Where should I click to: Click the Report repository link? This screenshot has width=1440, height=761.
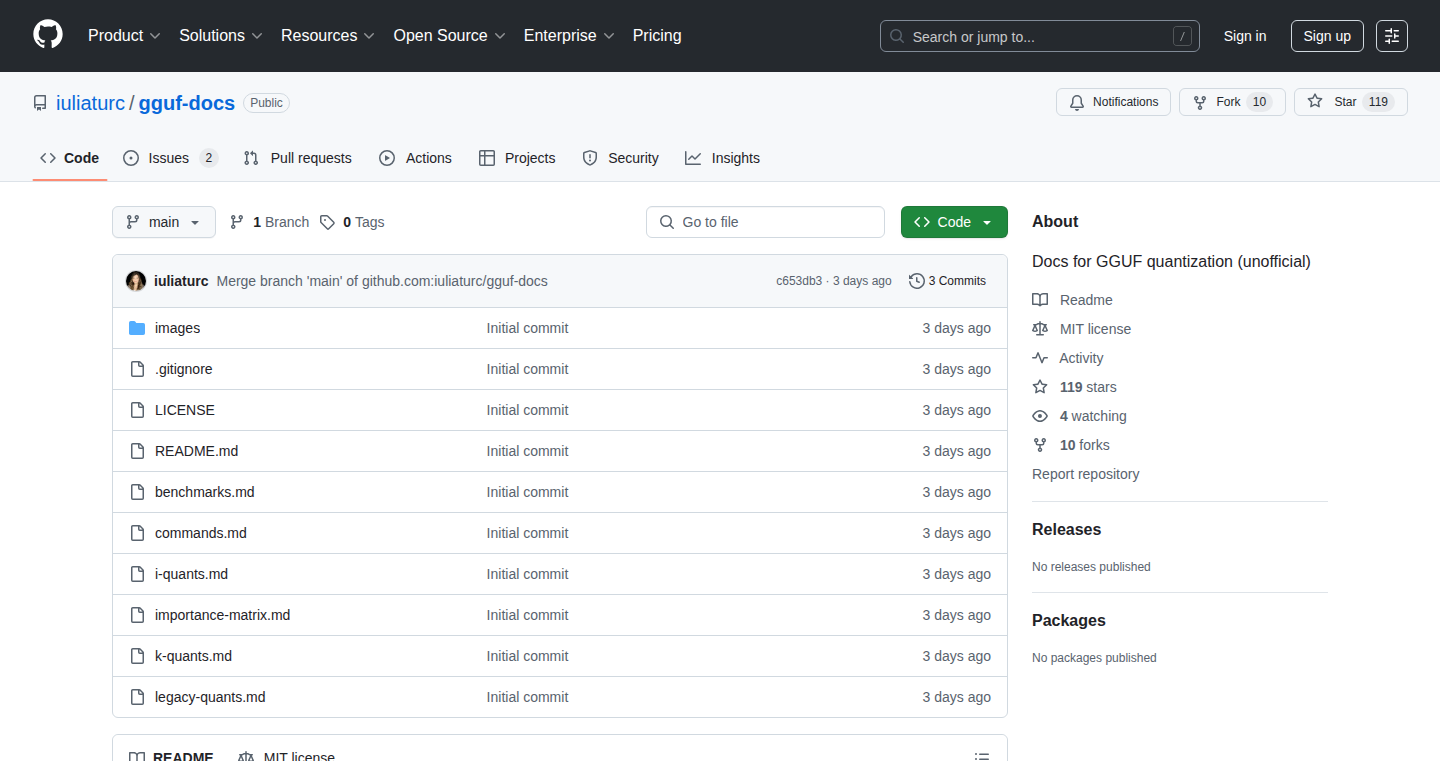[x=1085, y=474]
